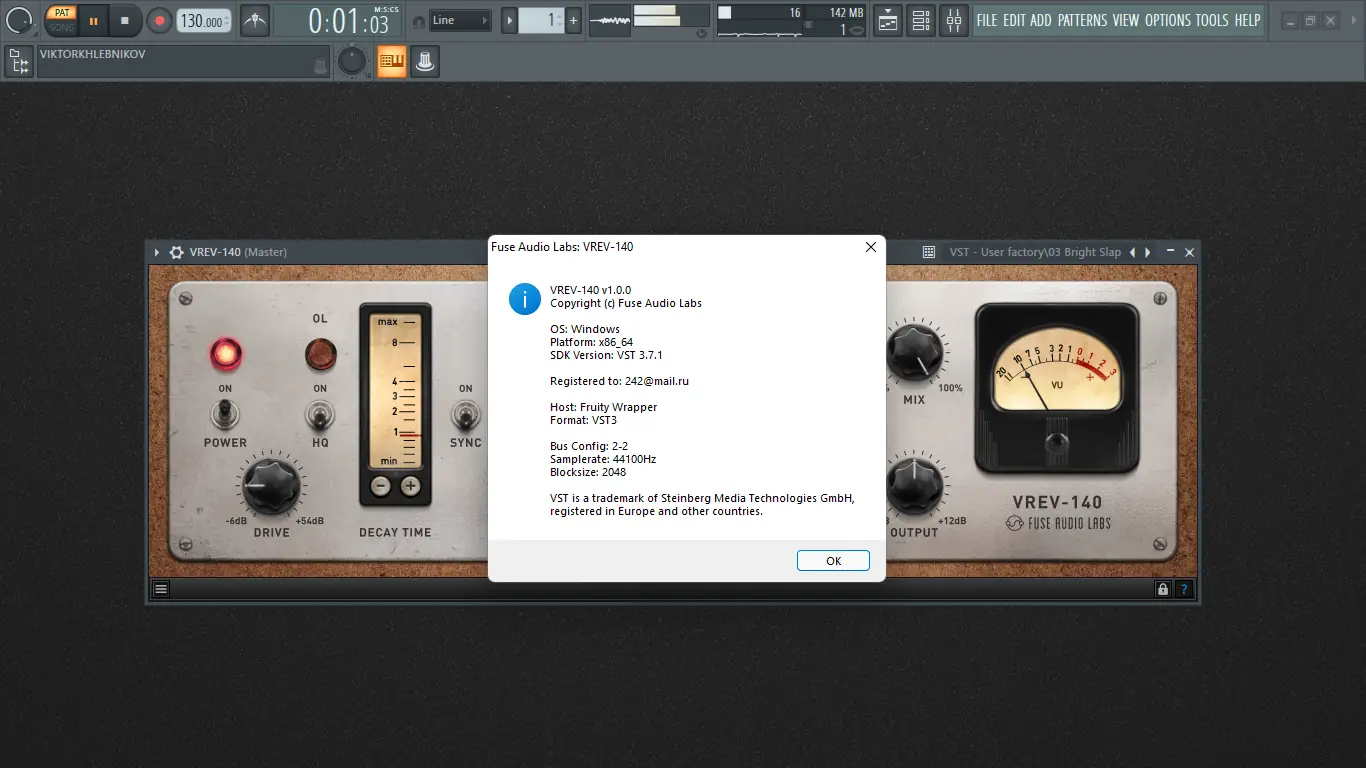
Task: Select the pattern number 1 field
Action: coord(541,20)
